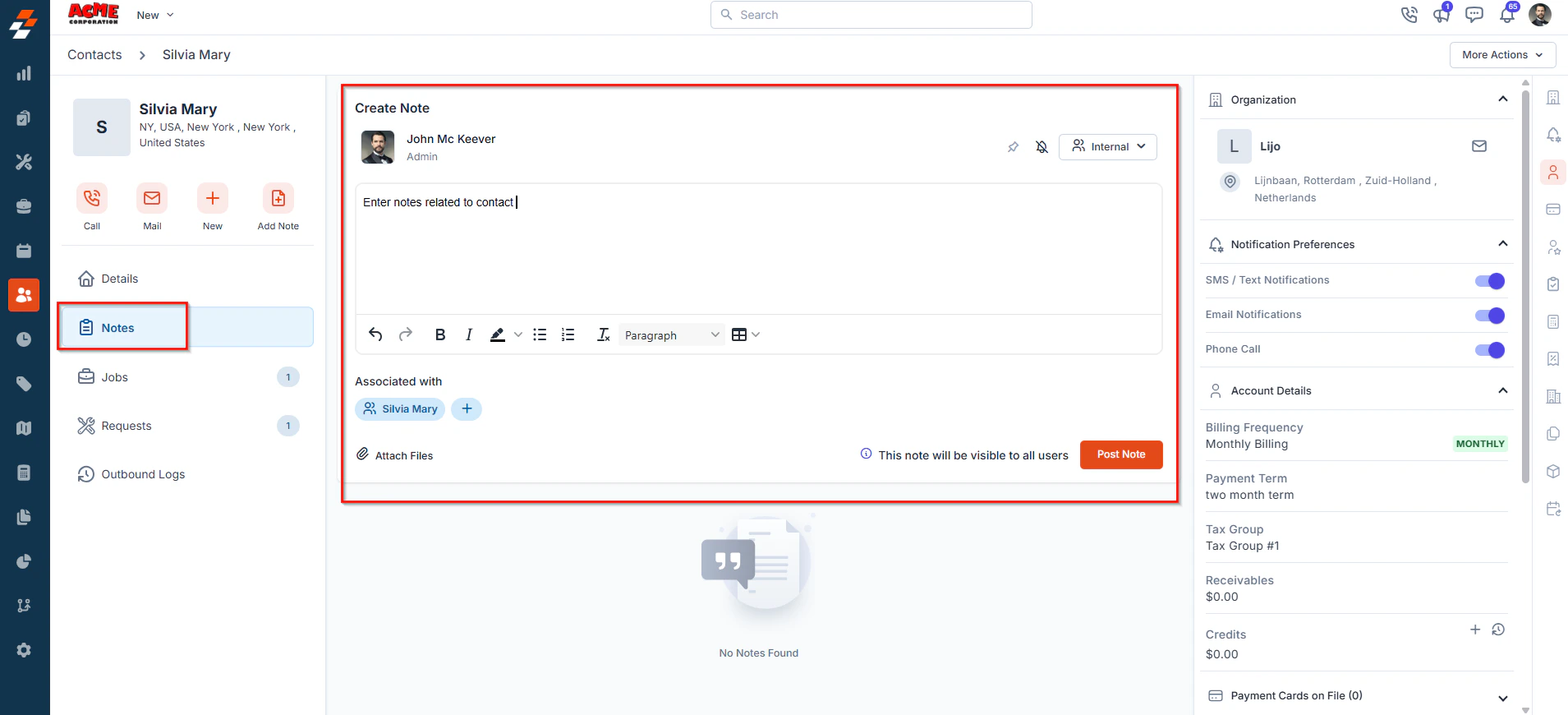
Task: Open user profile avatar in header
Action: 1539,15
